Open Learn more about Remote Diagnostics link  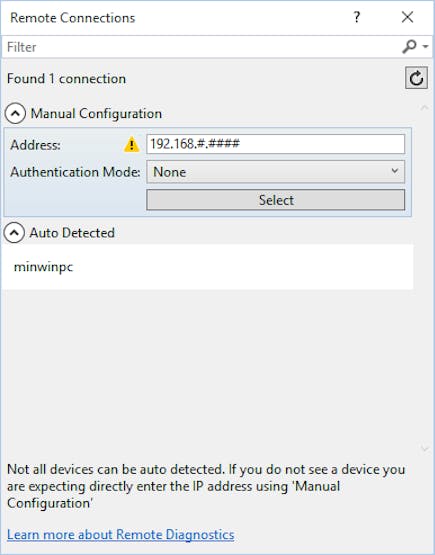(x=121, y=534)
